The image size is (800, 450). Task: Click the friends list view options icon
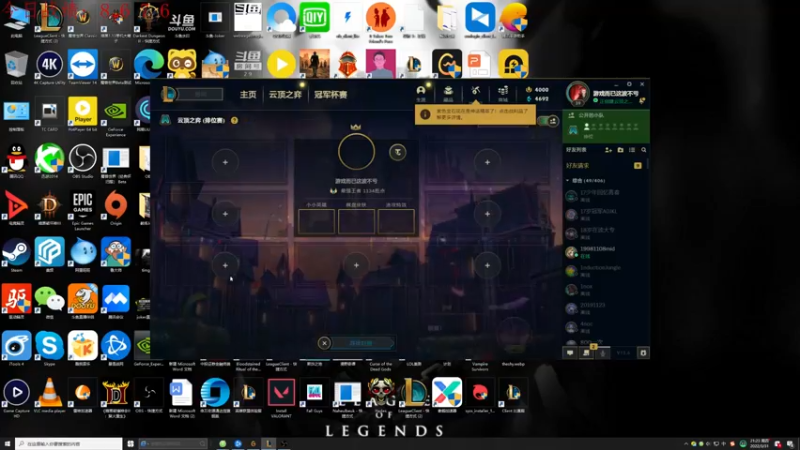632,150
